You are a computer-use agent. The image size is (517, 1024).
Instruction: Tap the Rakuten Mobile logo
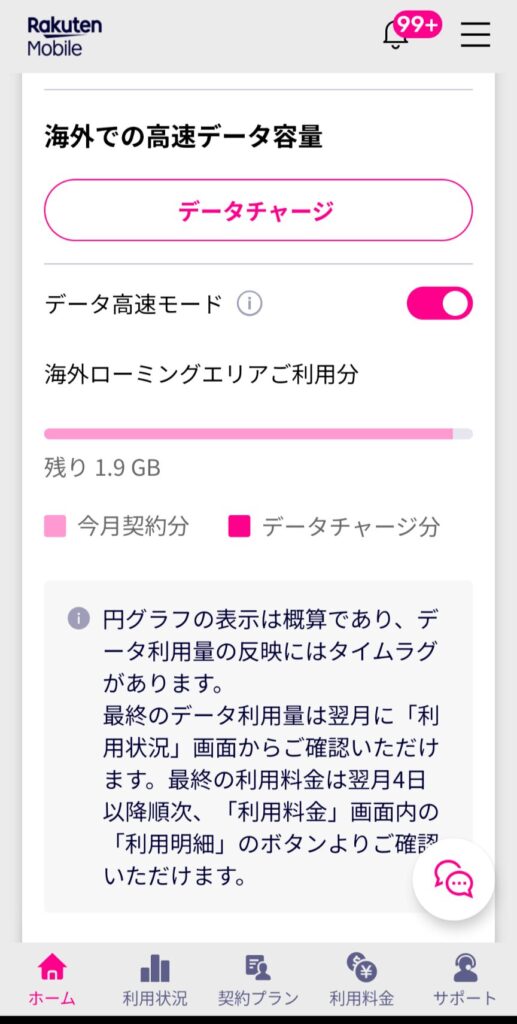(64, 37)
